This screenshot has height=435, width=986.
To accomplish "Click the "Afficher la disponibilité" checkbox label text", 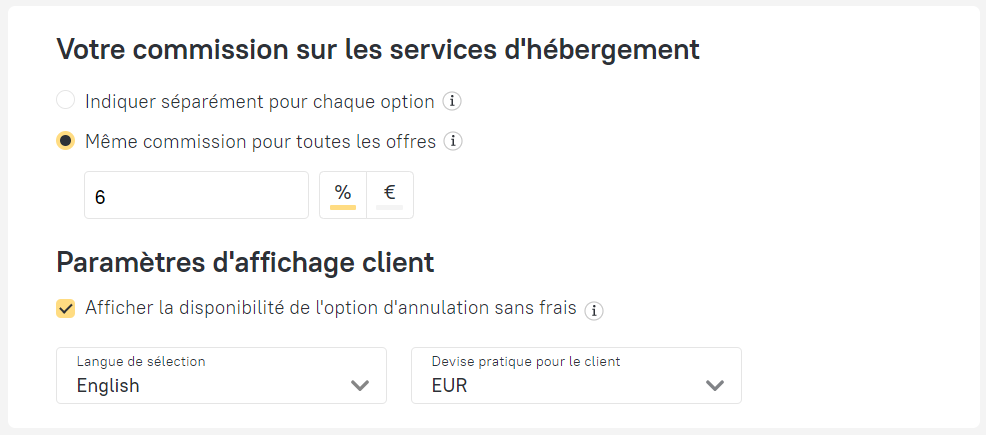I will (x=331, y=308).
